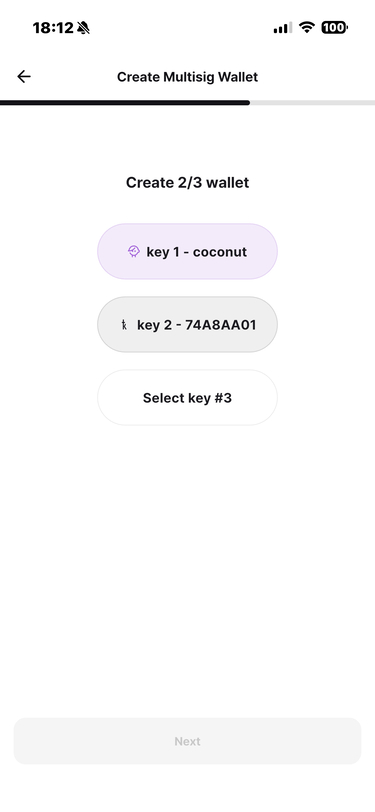Open the Select key #3 slot

(x=188, y=398)
